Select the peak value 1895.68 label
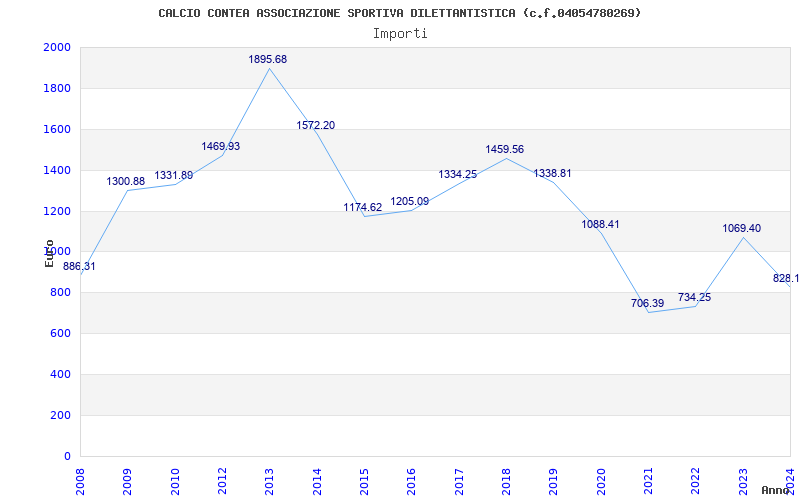The image size is (800, 500). click(267, 59)
